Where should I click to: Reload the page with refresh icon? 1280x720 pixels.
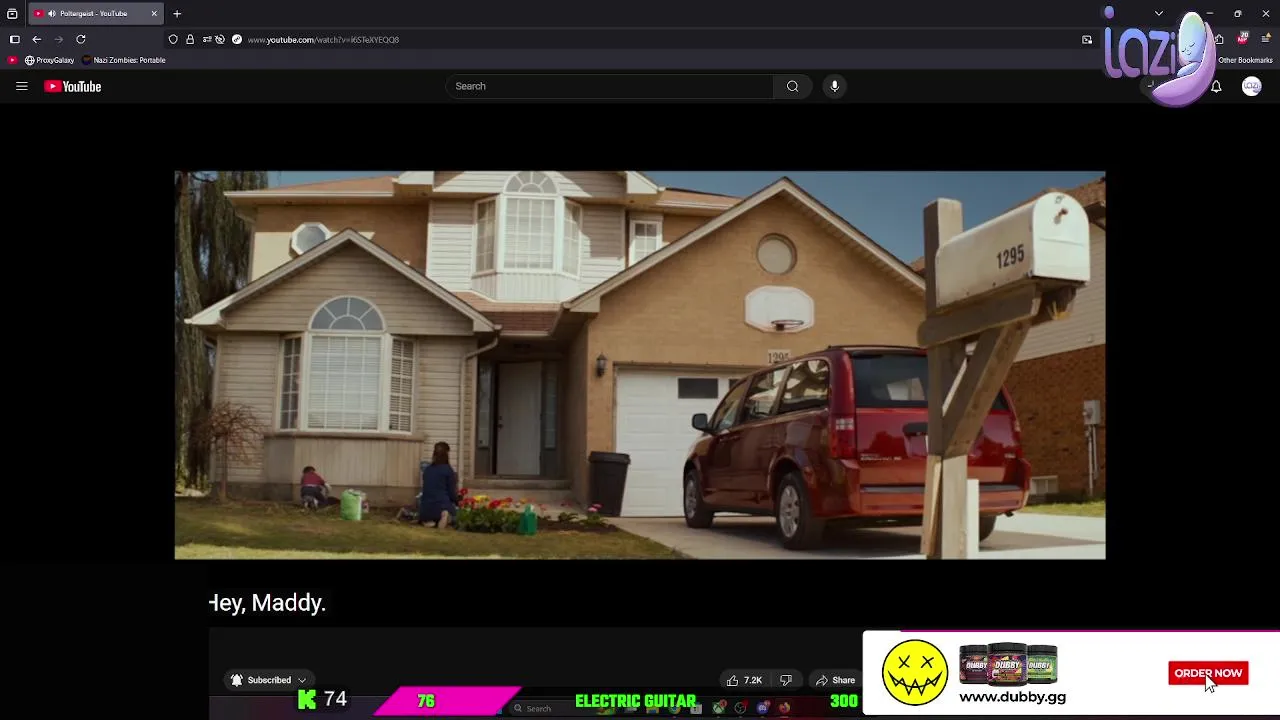point(81,39)
